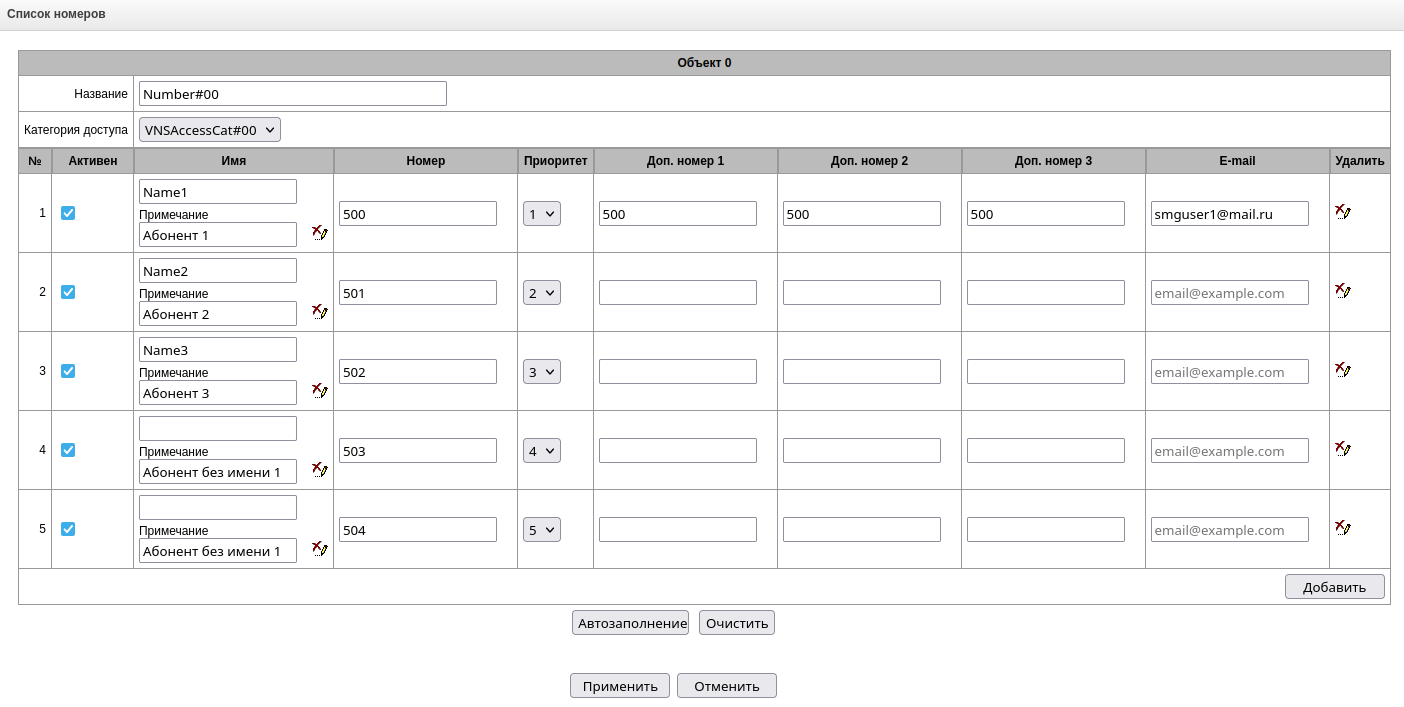Click the delete icon for row 1
The height and width of the screenshot is (707, 1404).
coord(1343,212)
